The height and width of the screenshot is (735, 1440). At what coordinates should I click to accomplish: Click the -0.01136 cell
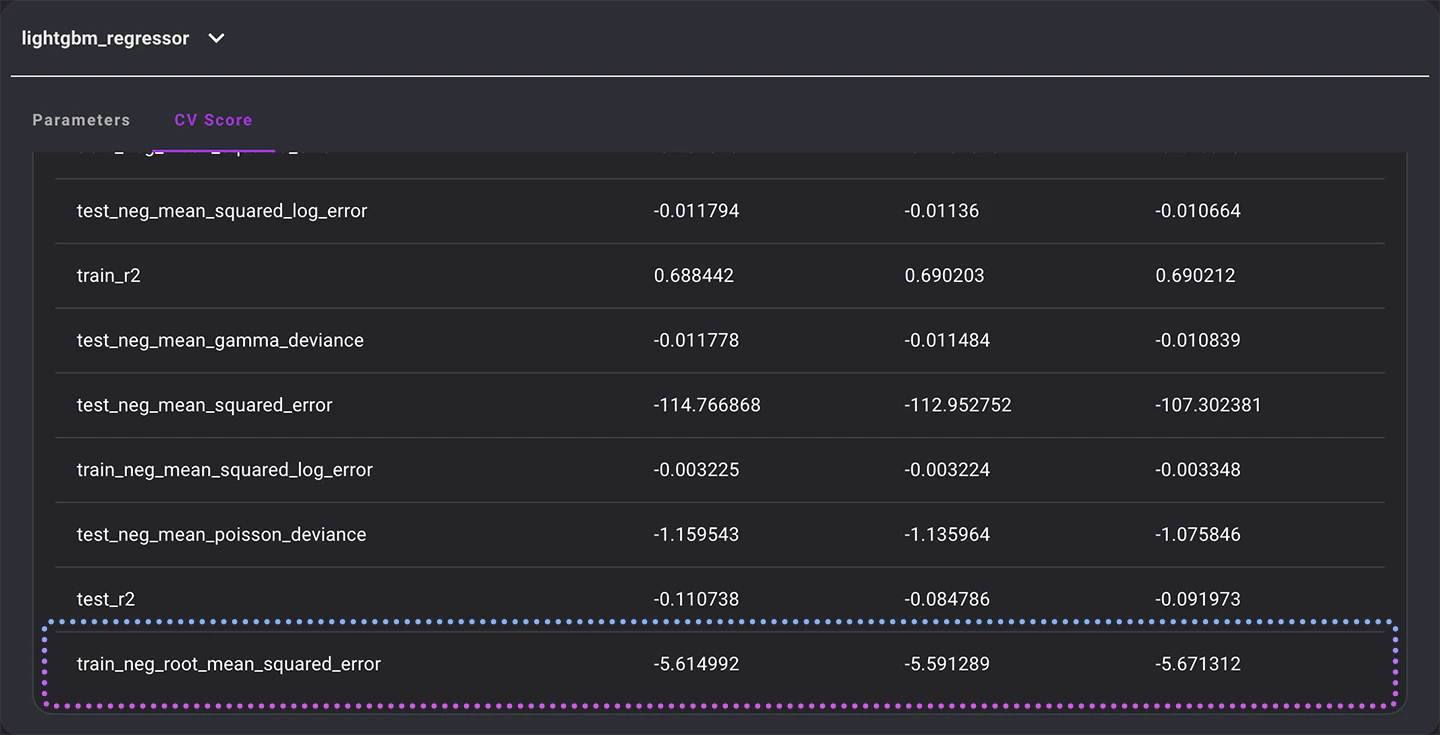pyautogui.click(x=942, y=211)
